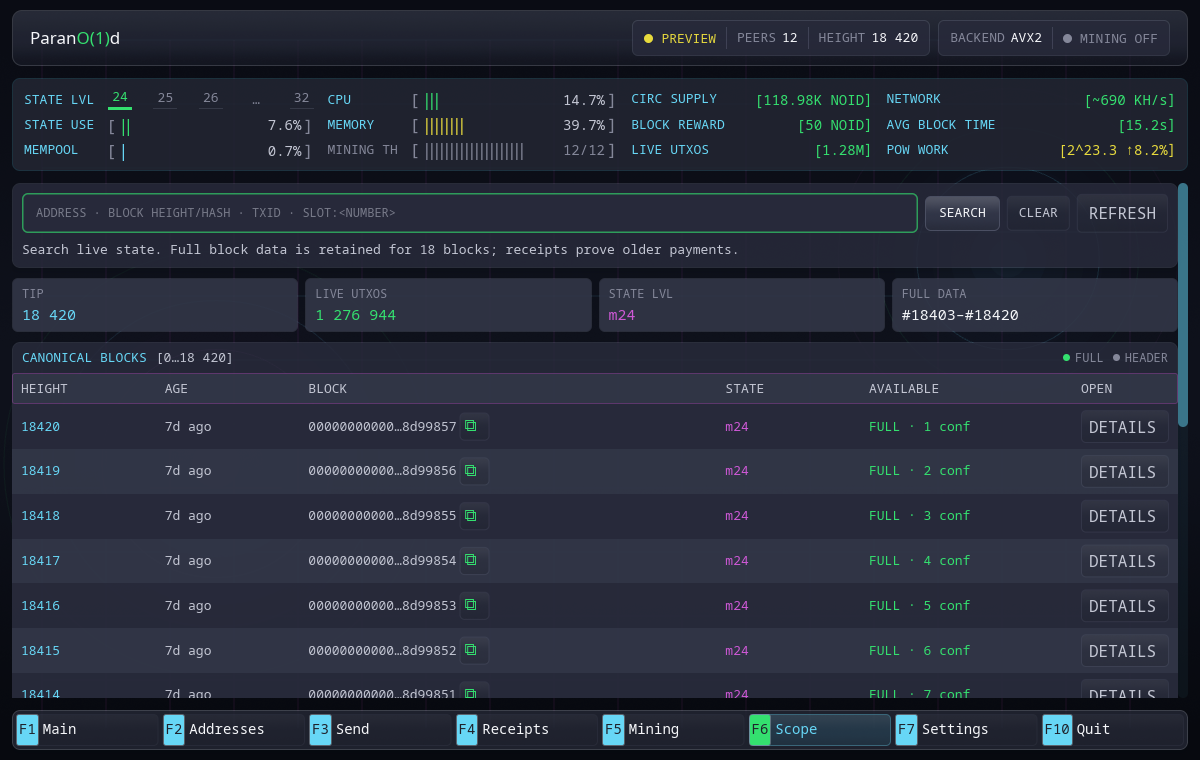Click the BLOCK column header
Screen dimensions: 1200x760
[327, 389]
